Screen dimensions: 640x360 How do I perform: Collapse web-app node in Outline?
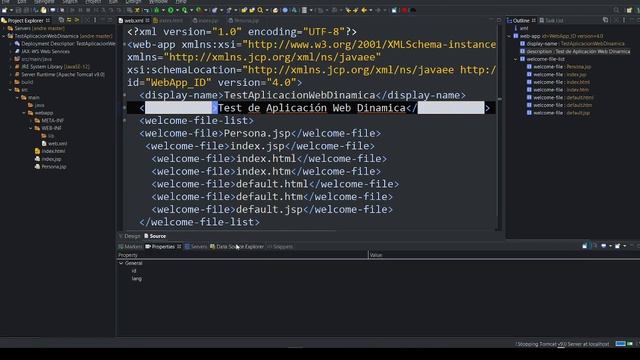click(x=509, y=36)
